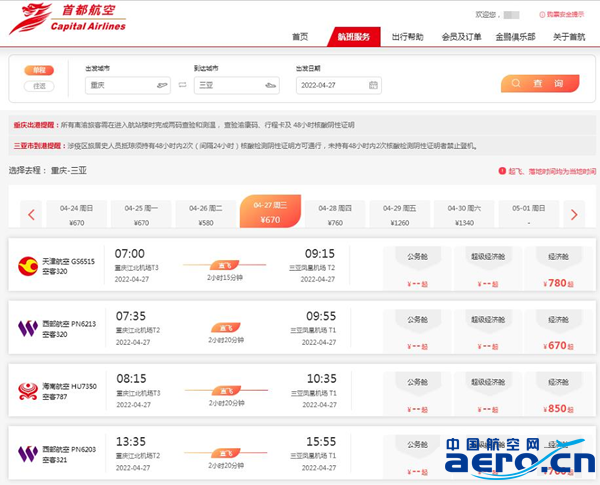Image resolution: width=600 pixels, height=485 pixels.
Task: Select the 04-26 周二 ¥580 date tab
Action: [206, 215]
